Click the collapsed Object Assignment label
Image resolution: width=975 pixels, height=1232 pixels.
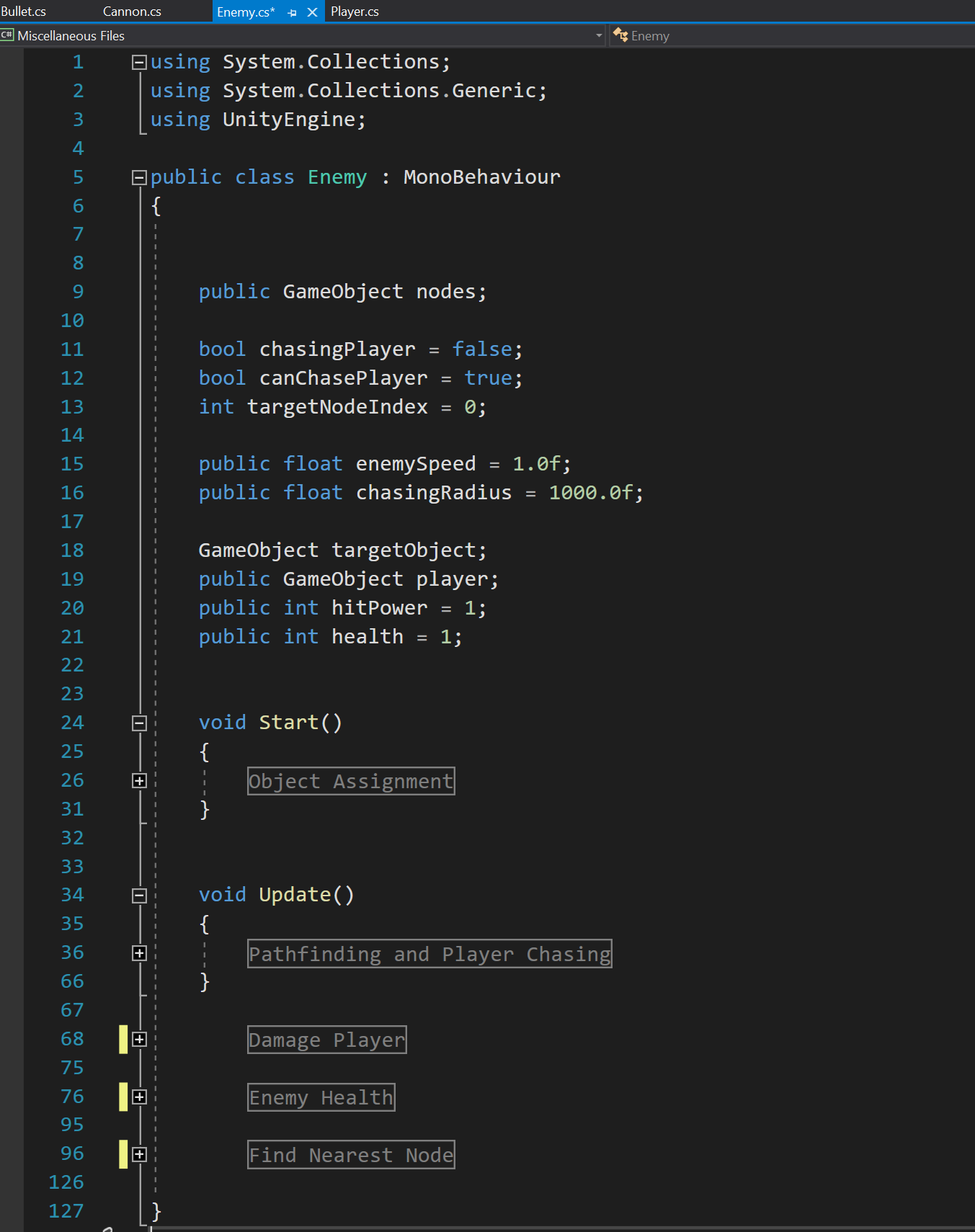coord(351,781)
